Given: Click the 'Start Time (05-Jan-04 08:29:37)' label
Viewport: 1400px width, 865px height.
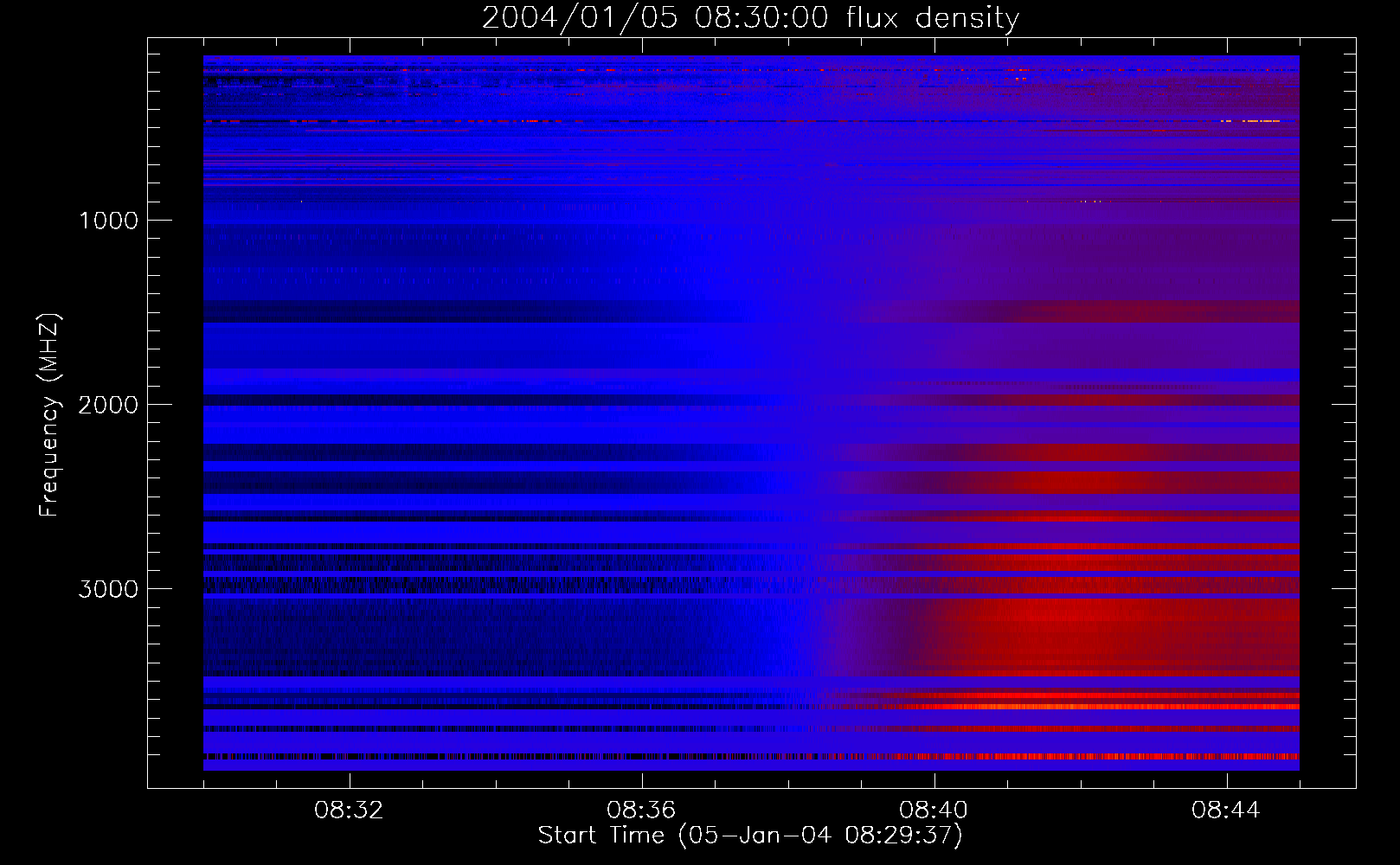Looking at the screenshot, I should pyautogui.click(x=750, y=836).
